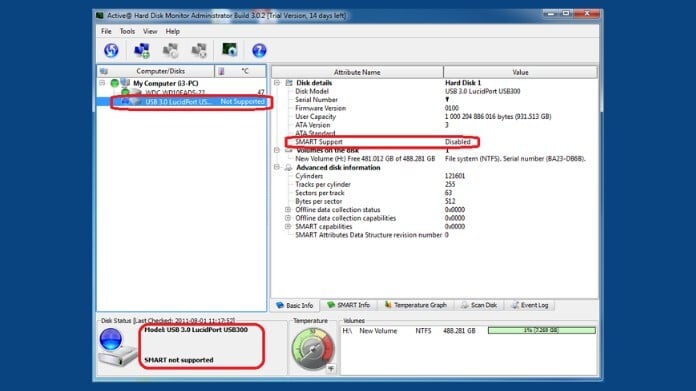The width and height of the screenshot is (696, 391).
Task: Collapse the Disk details section
Action: (x=277, y=83)
